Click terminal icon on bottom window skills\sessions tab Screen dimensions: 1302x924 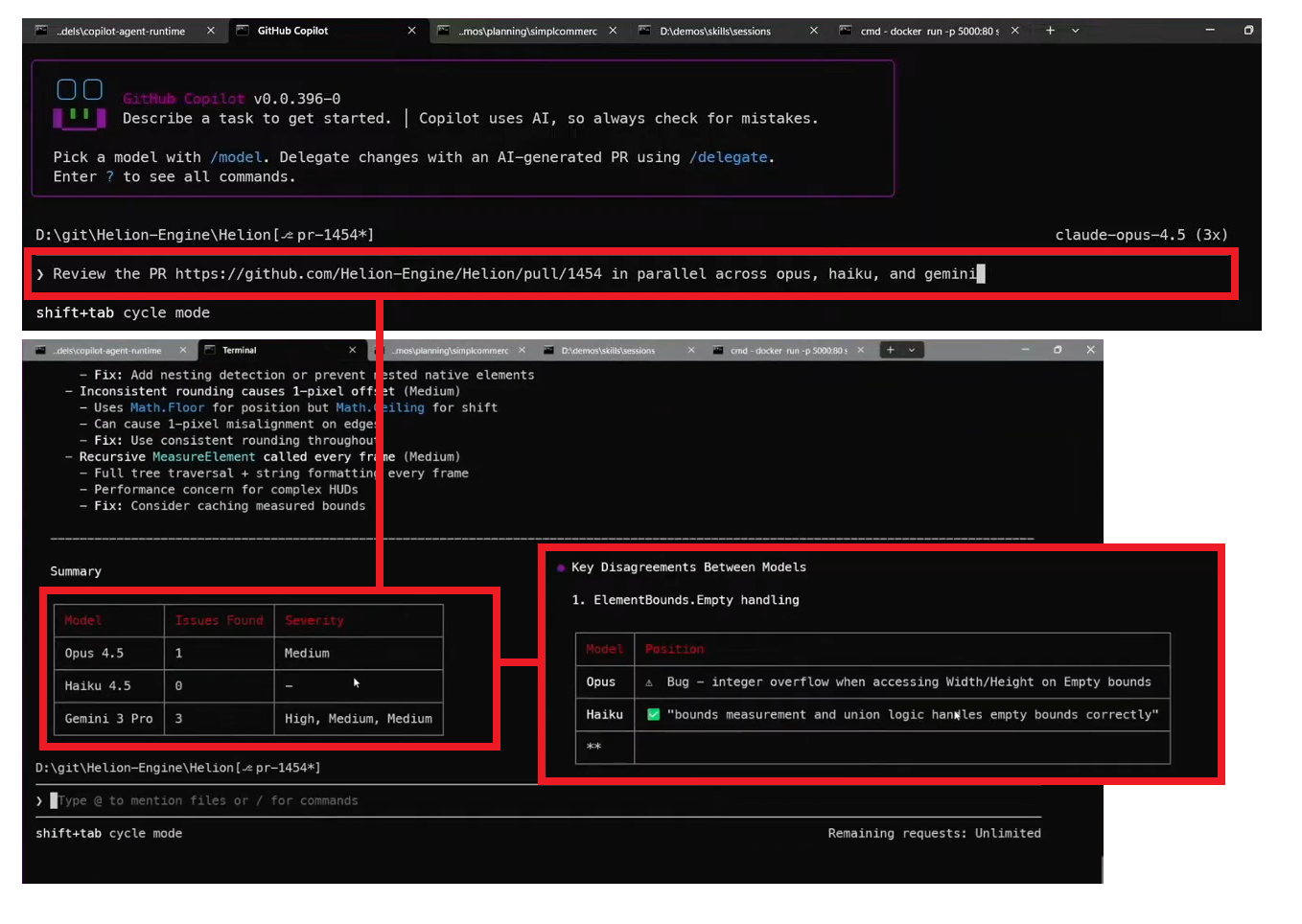coord(549,351)
